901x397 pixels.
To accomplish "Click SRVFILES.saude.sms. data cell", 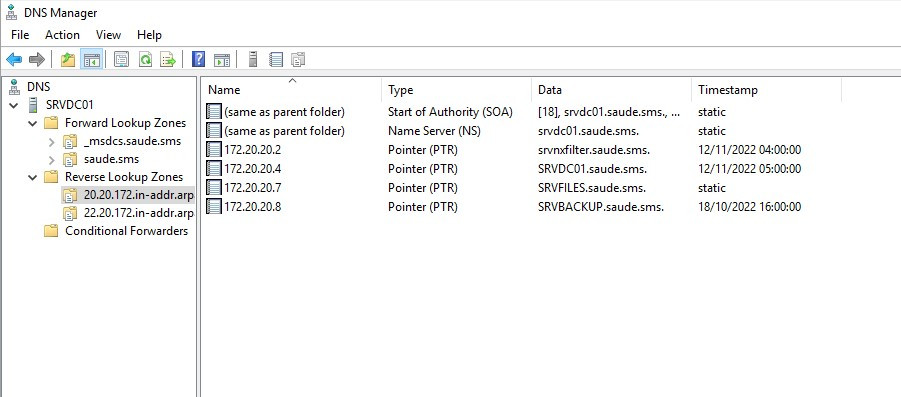I will (592, 187).
